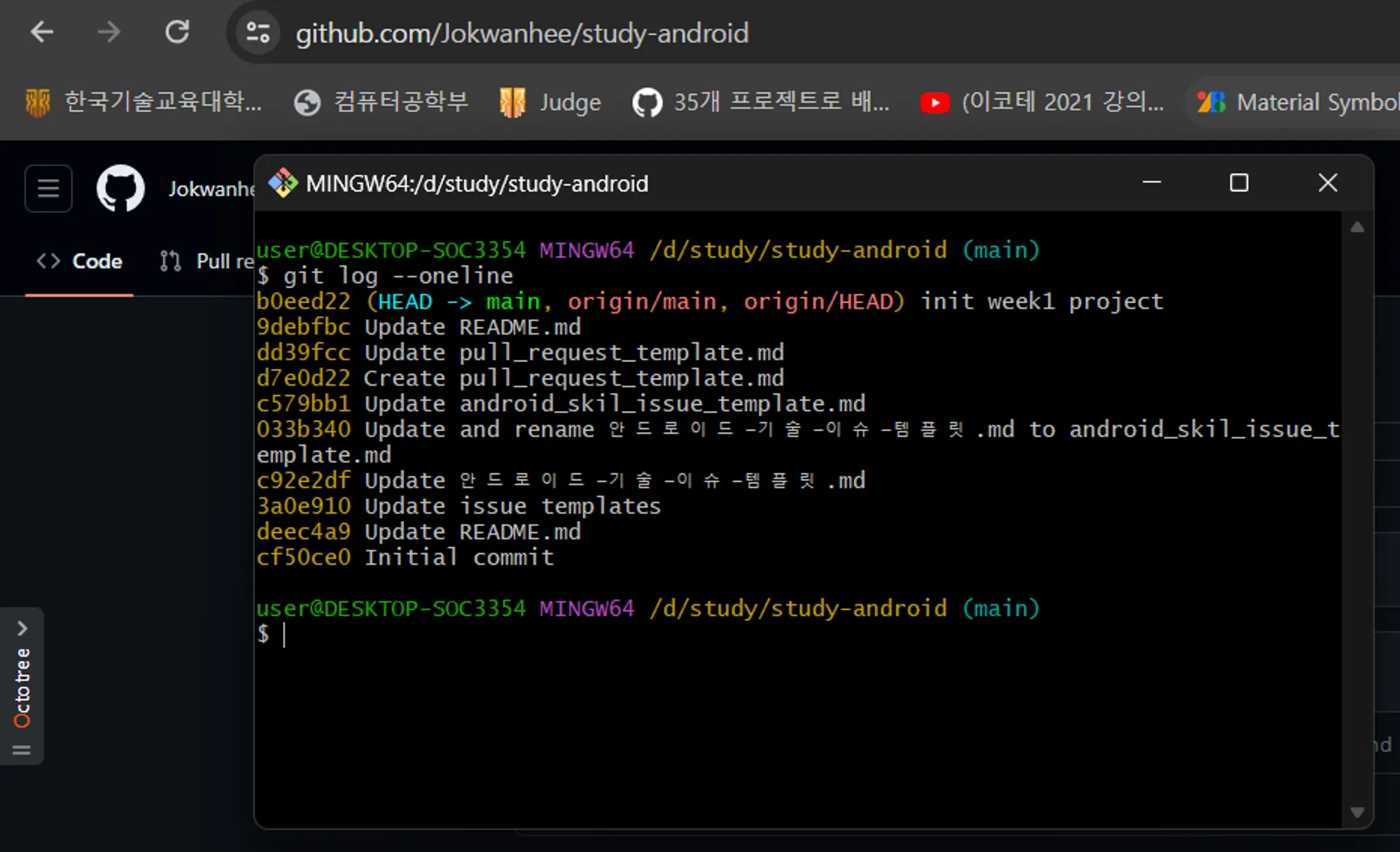Click commit hash c579bb1 in terminal

point(303,403)
